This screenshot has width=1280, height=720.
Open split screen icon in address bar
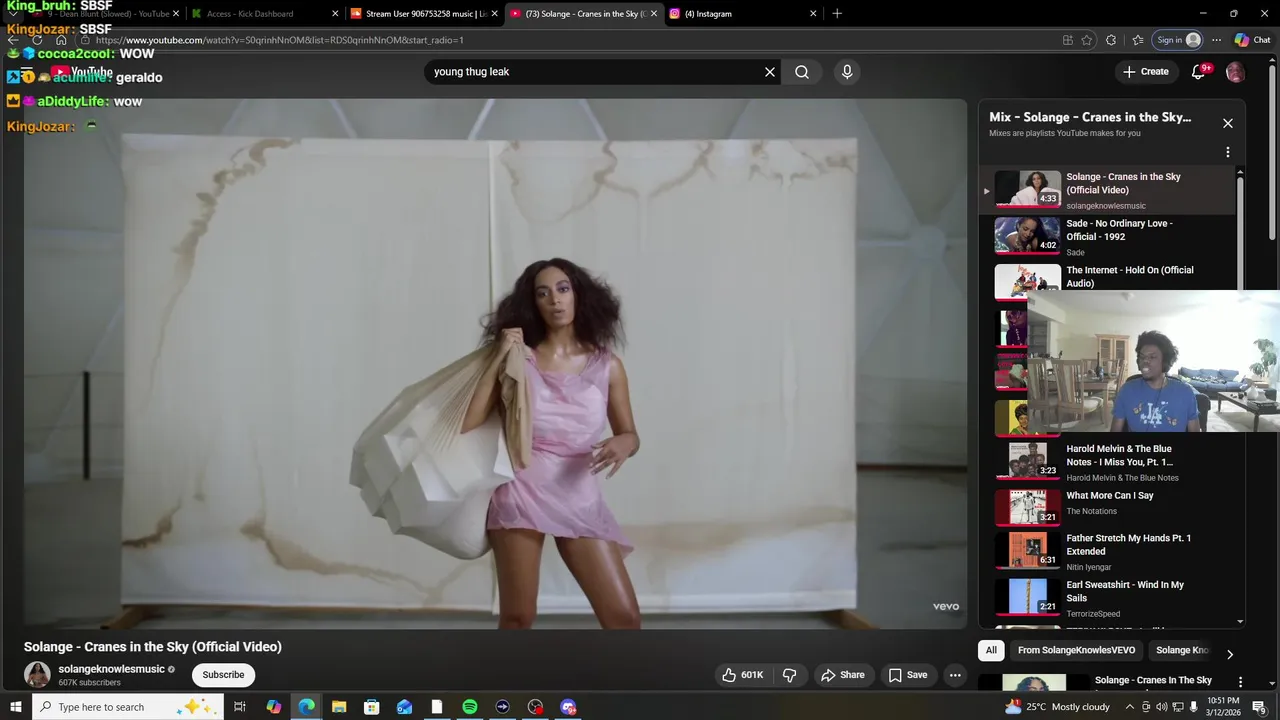point(1068,40)
